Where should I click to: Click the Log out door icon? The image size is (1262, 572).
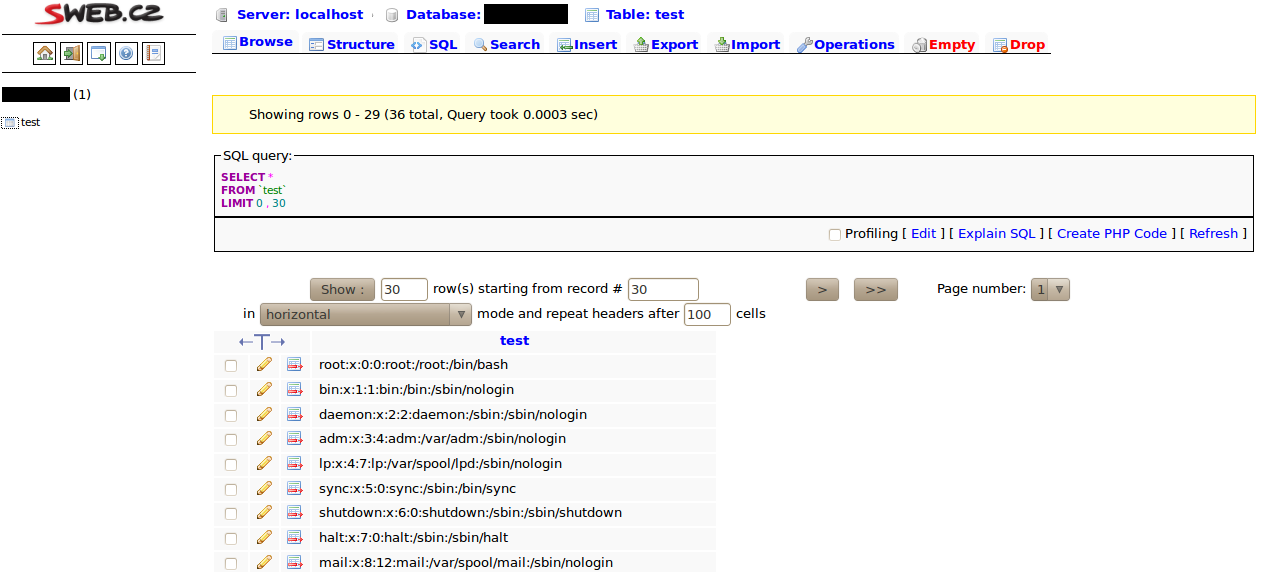coord(72,53)
